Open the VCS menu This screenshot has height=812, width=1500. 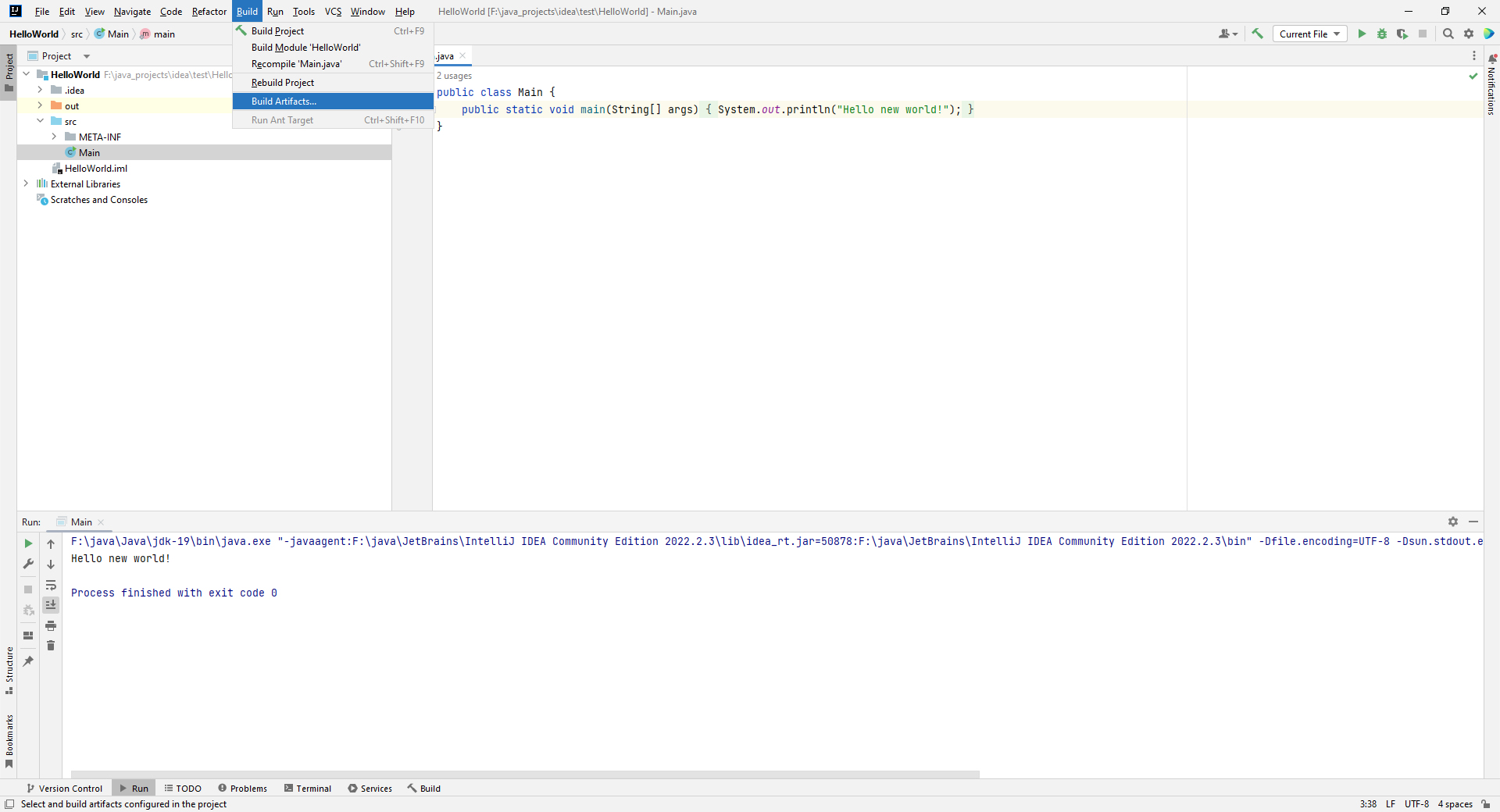333,12
